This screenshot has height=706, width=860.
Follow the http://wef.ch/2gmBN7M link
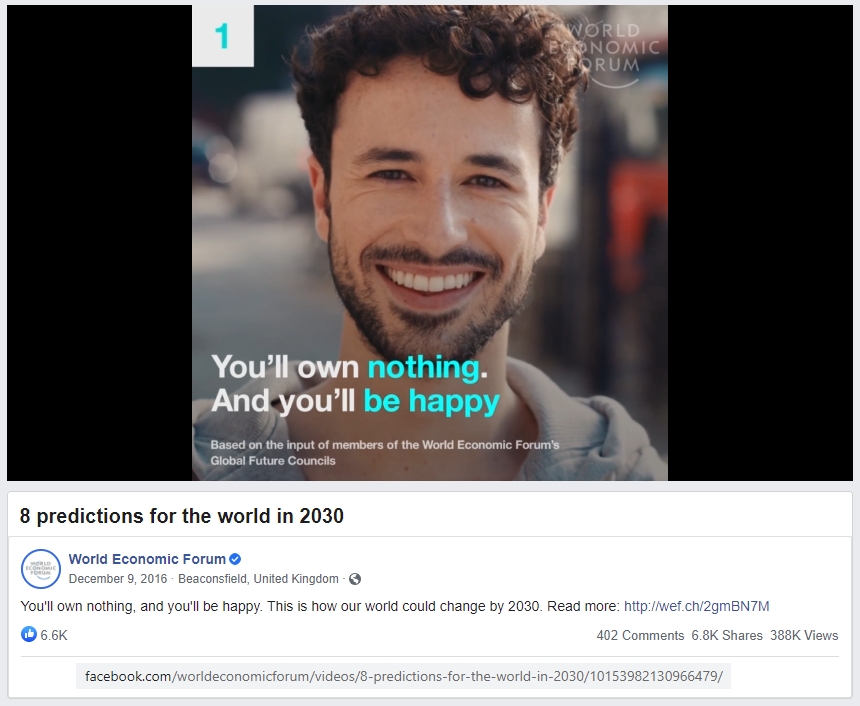coord(697,606)
